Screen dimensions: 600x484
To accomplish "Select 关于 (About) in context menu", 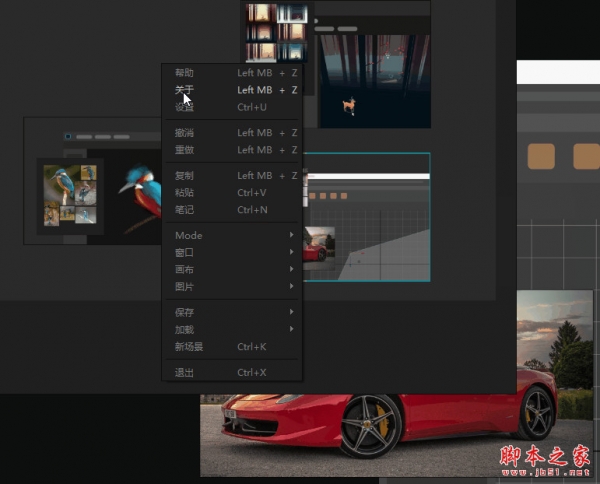I will [x=185, y=90].
